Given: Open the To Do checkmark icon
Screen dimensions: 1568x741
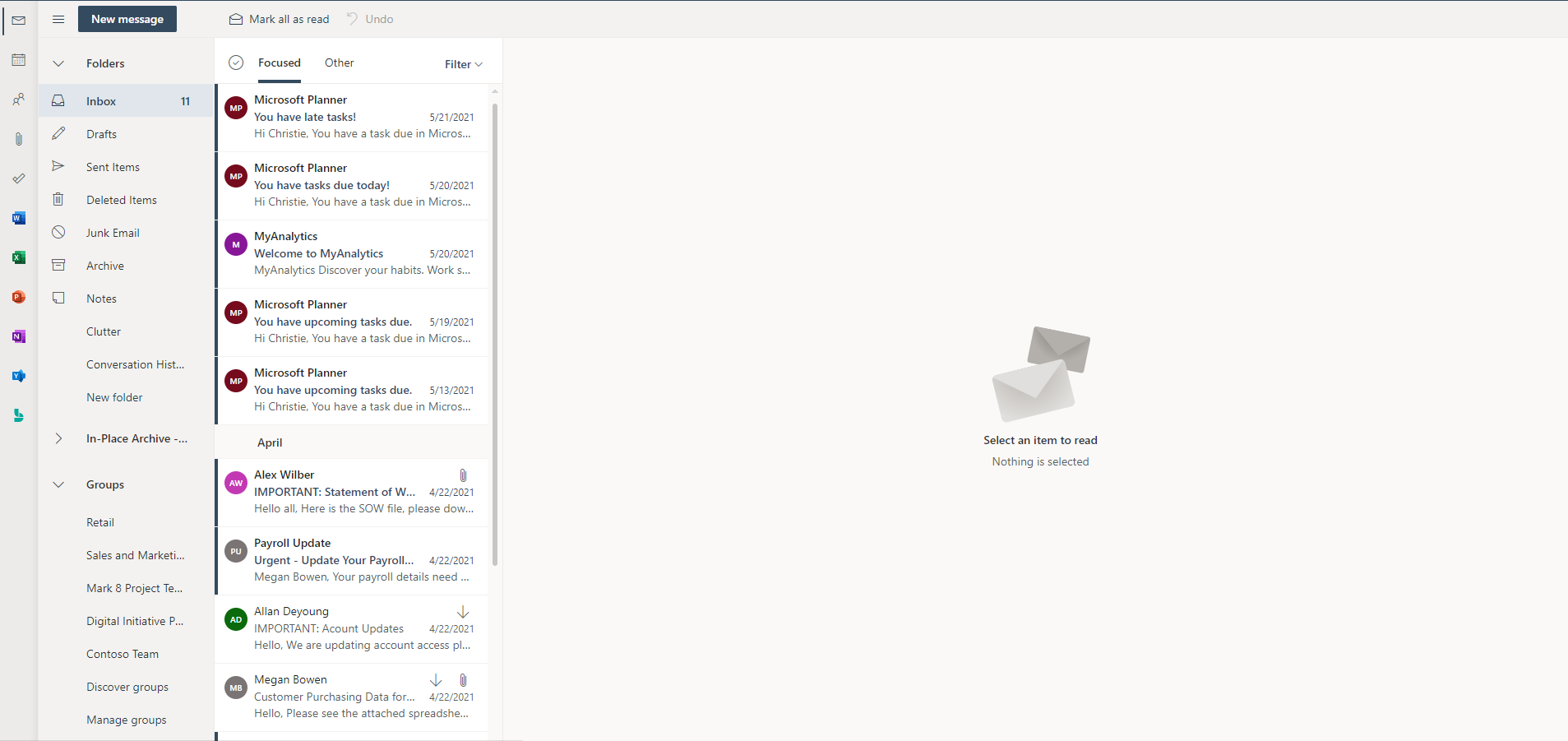Looking at the screenshot, I should [18, 178].
